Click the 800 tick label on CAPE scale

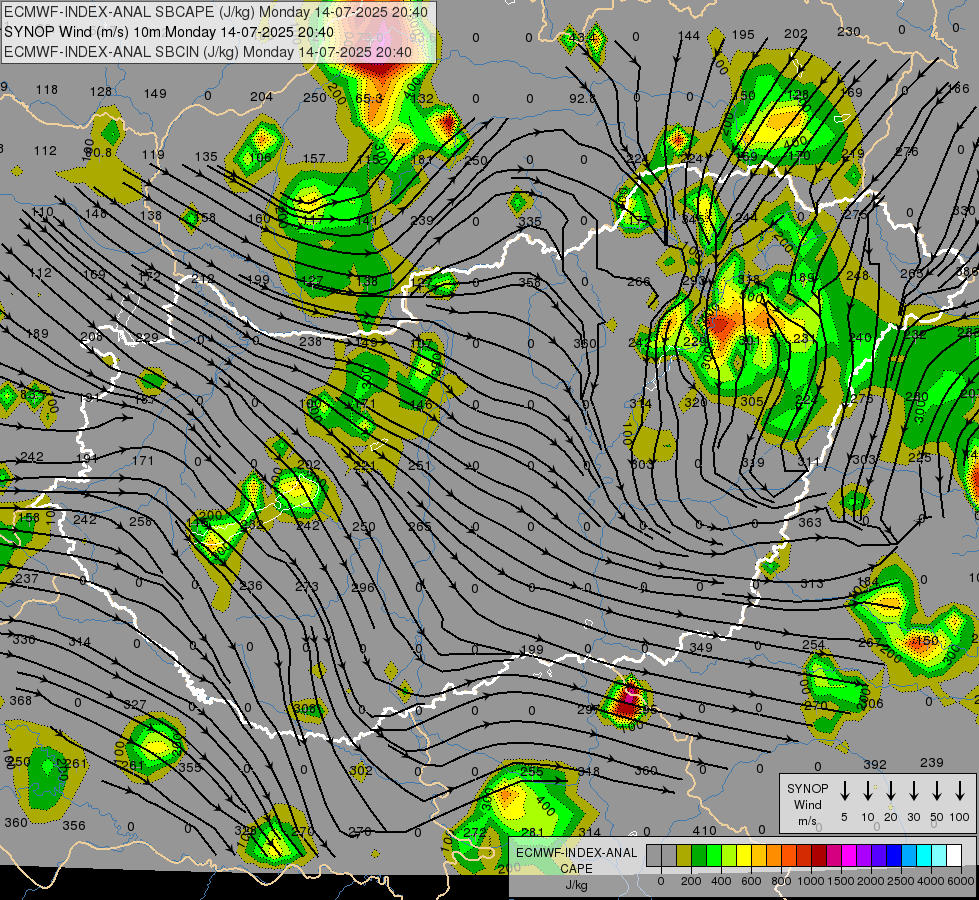click(x=781, y=881)
